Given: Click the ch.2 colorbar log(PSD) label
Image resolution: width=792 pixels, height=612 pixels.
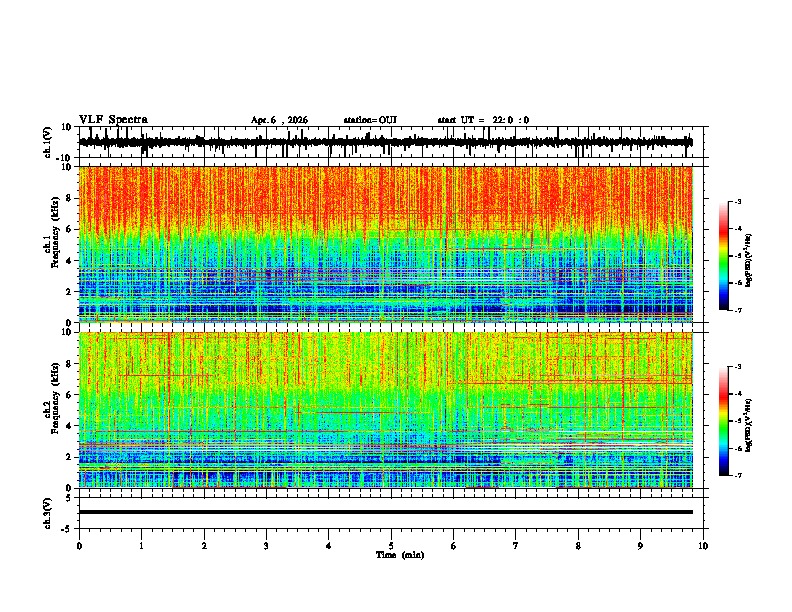Looking at the screenshot, I should 749,425.
